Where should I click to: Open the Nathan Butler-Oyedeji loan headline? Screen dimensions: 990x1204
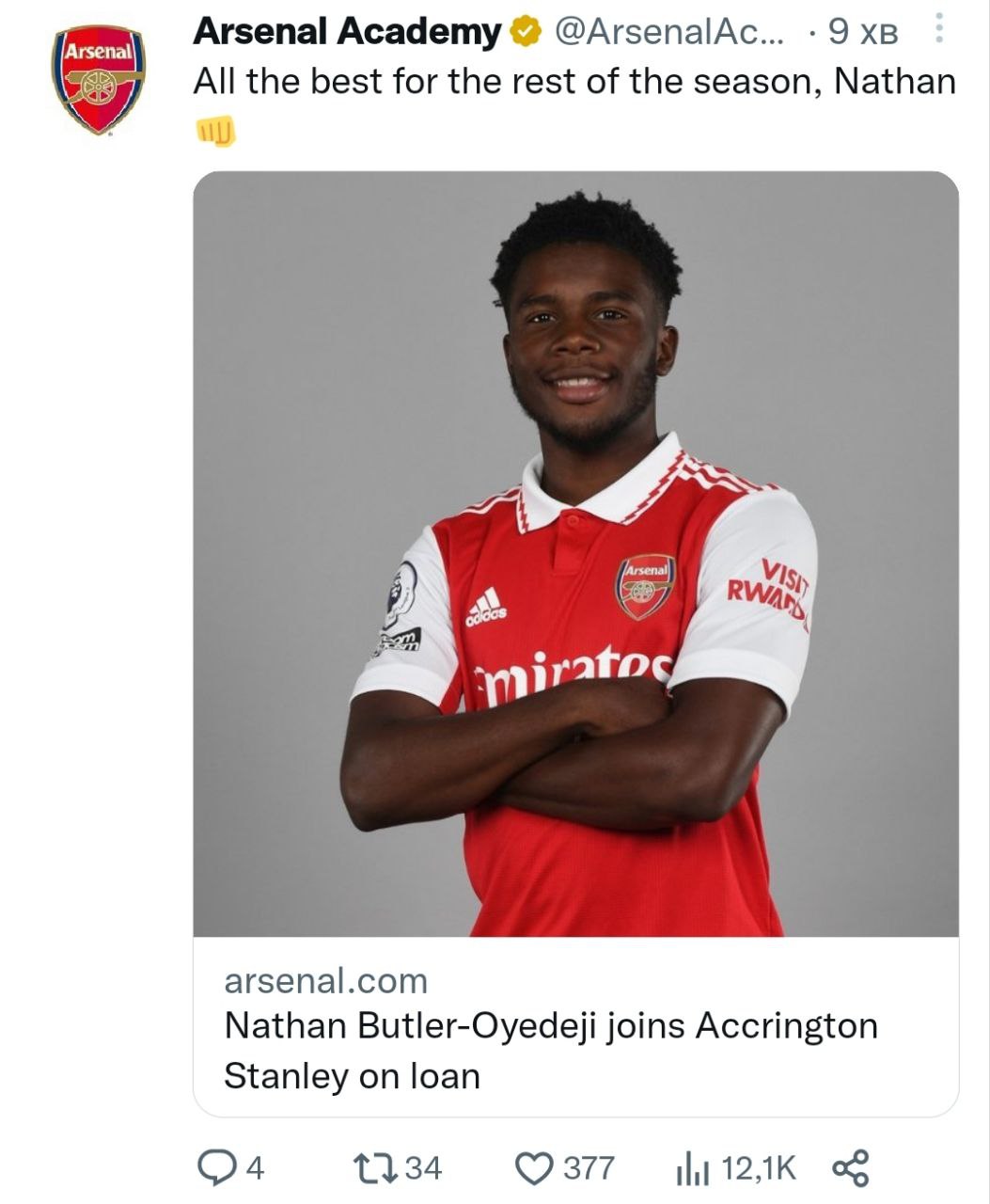550,1050
